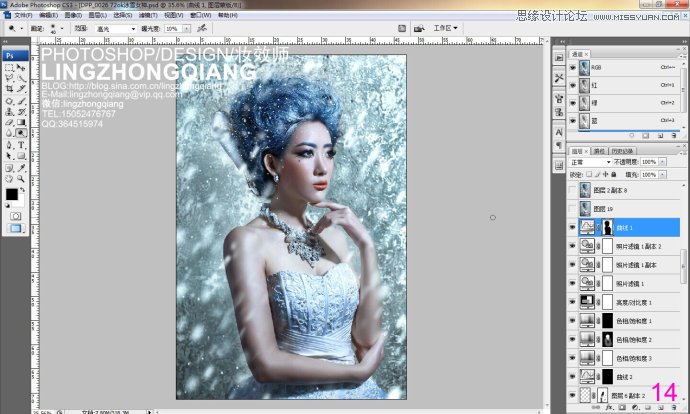Open the 编辑(E) menu
The image size is (690, 414).
48,15
